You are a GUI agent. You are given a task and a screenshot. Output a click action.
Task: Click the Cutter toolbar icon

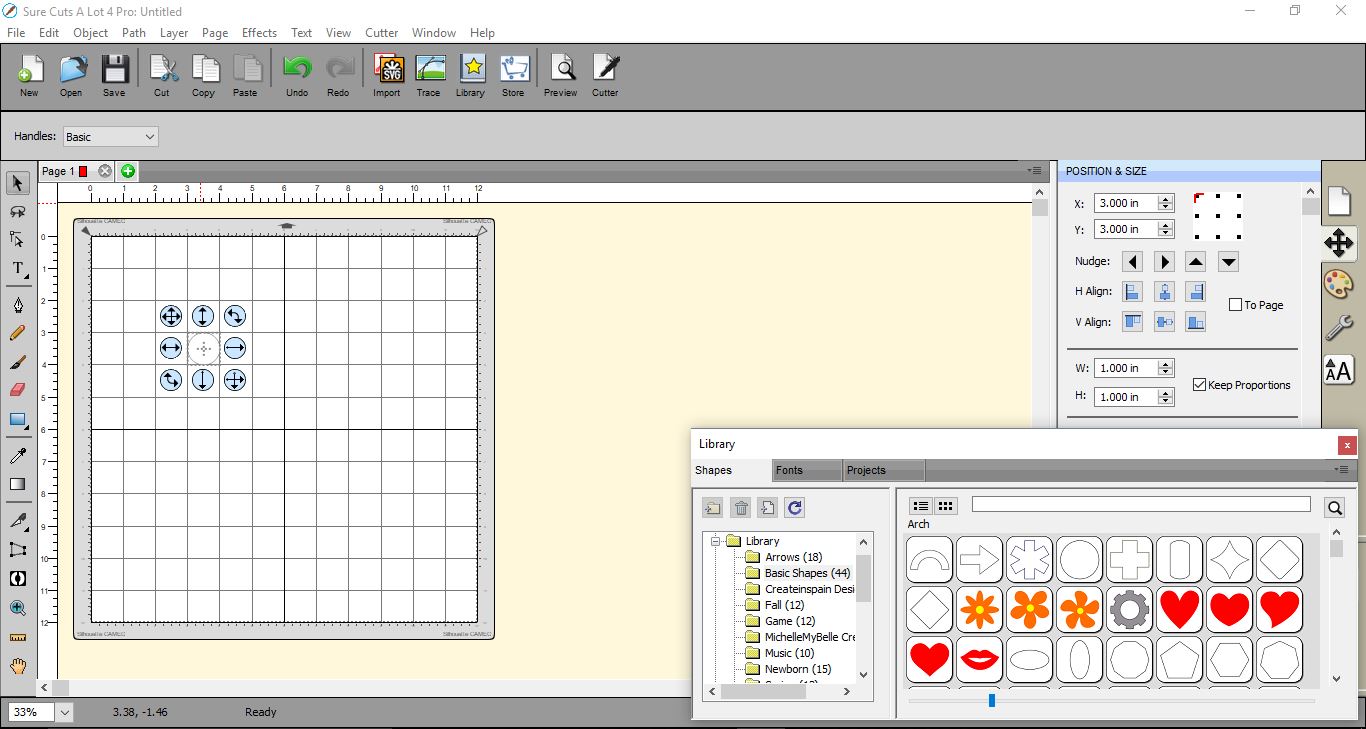(605, 74)
